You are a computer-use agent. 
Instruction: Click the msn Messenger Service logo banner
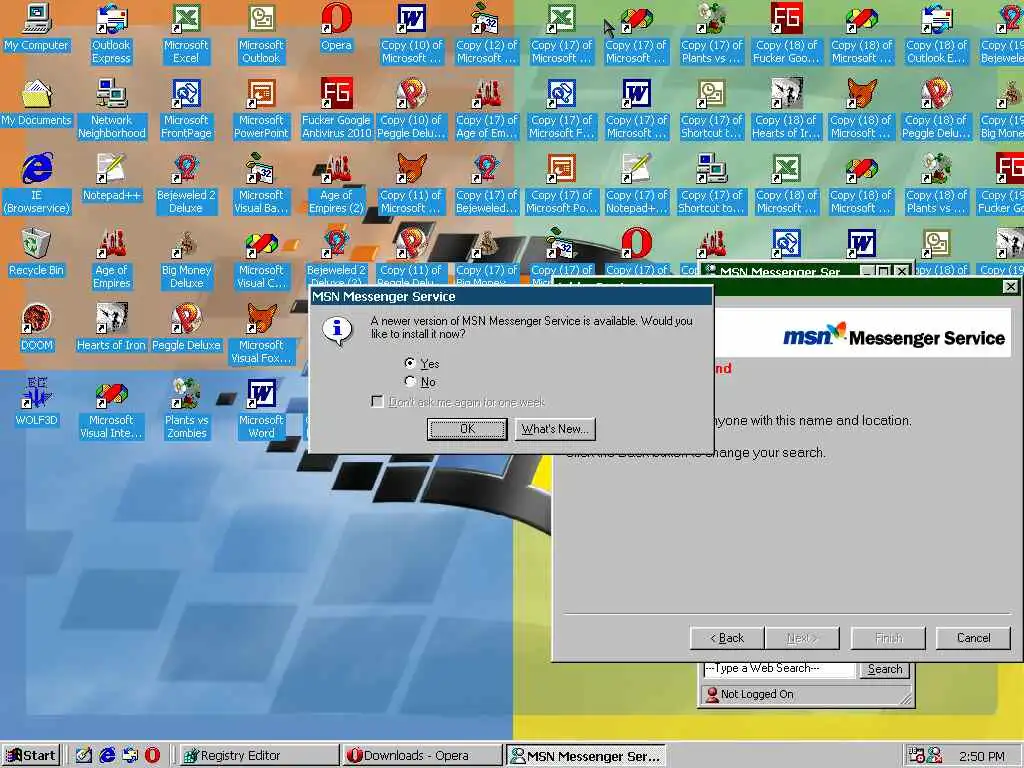point(895,336)
